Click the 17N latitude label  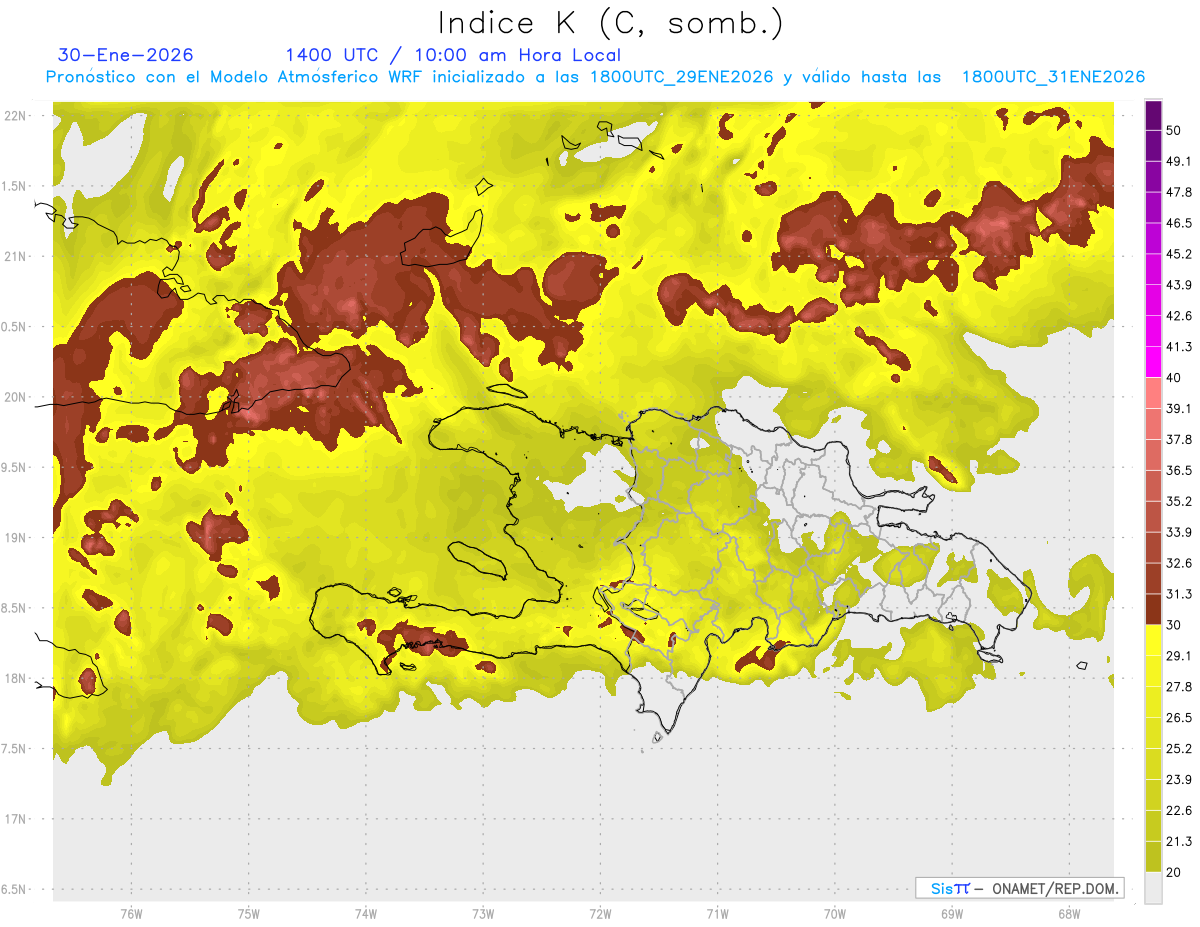(17, 819)
